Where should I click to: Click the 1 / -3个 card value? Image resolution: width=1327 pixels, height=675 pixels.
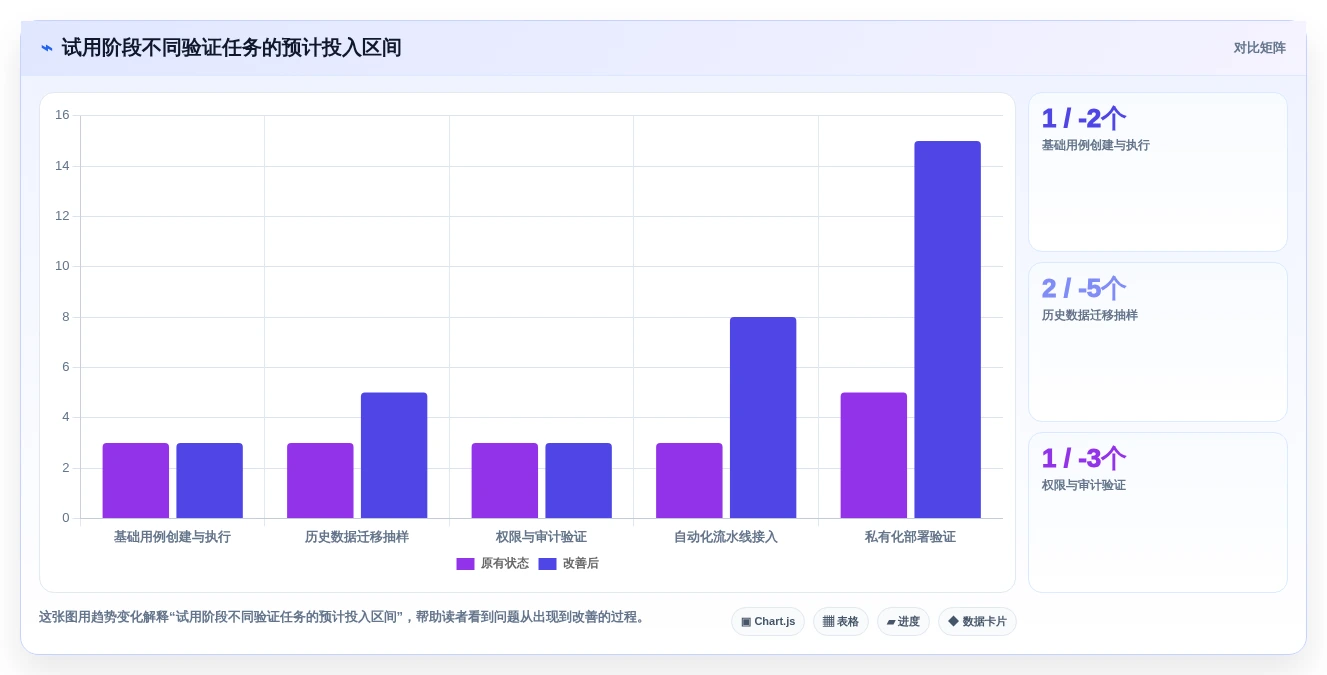(1084, 459)
